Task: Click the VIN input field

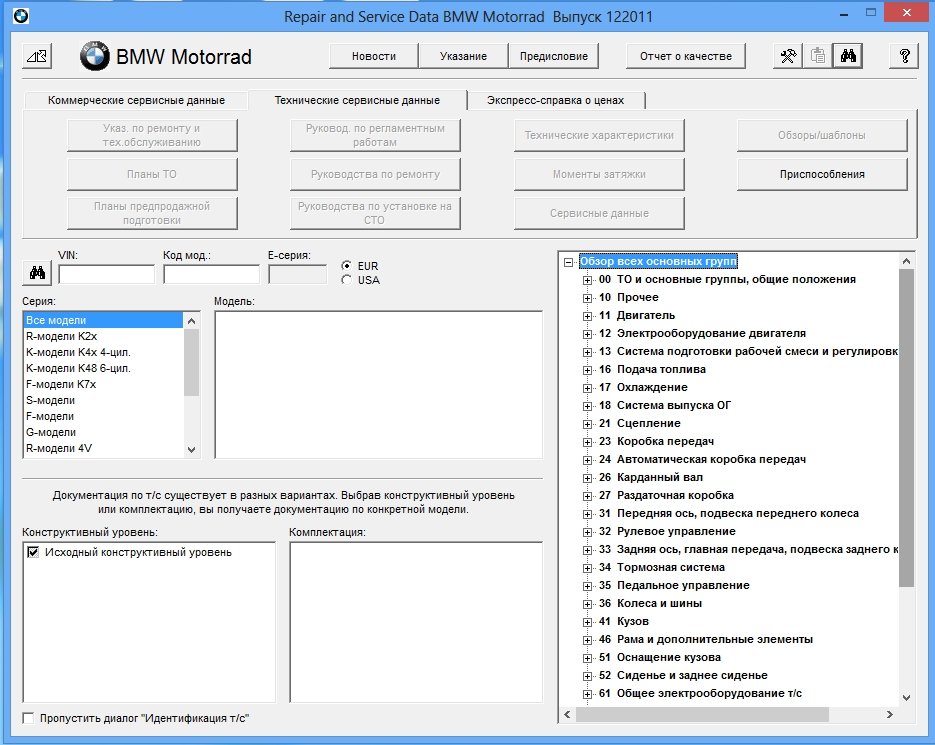Action: click(x=106, y=274)
